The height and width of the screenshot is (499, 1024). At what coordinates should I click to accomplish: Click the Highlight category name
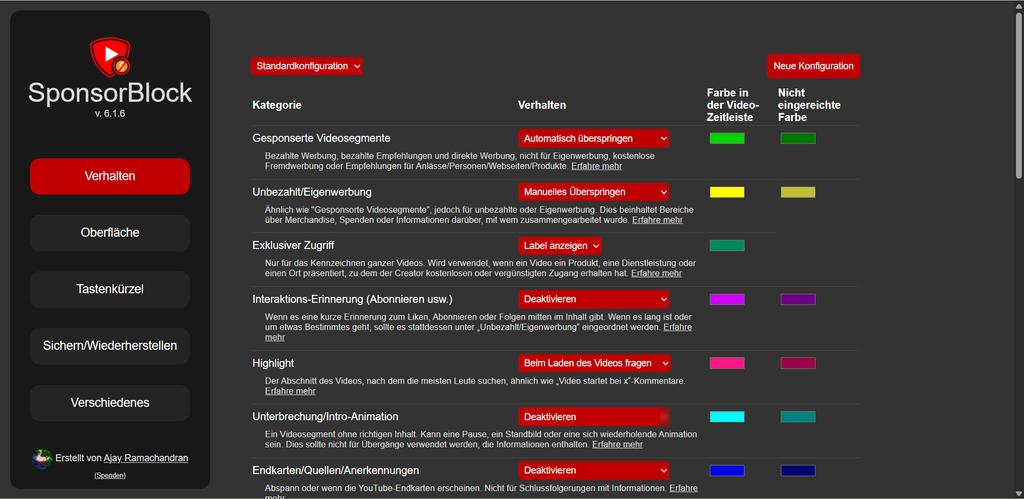273,363
